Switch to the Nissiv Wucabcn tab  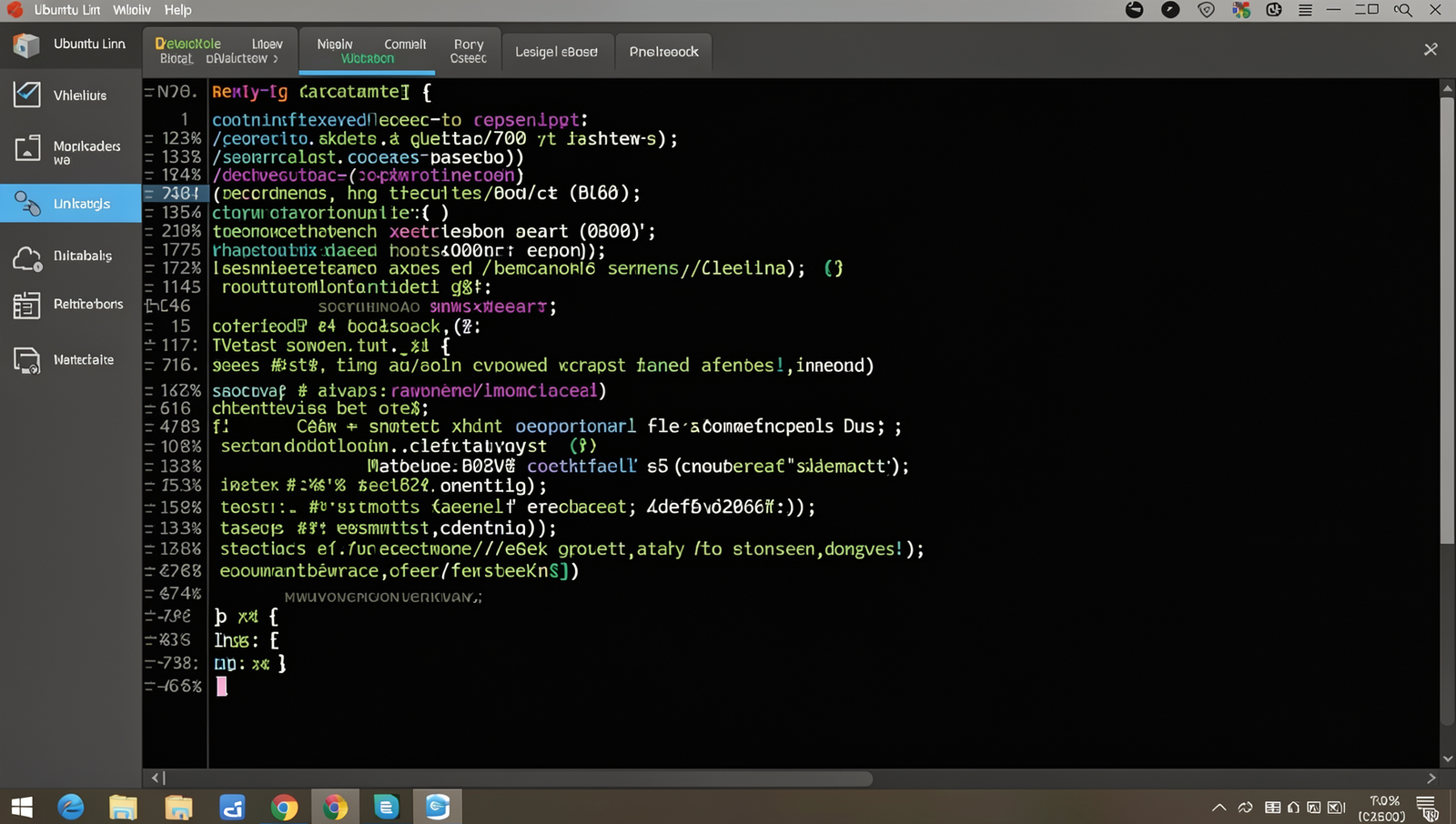[x=367, y=51]
